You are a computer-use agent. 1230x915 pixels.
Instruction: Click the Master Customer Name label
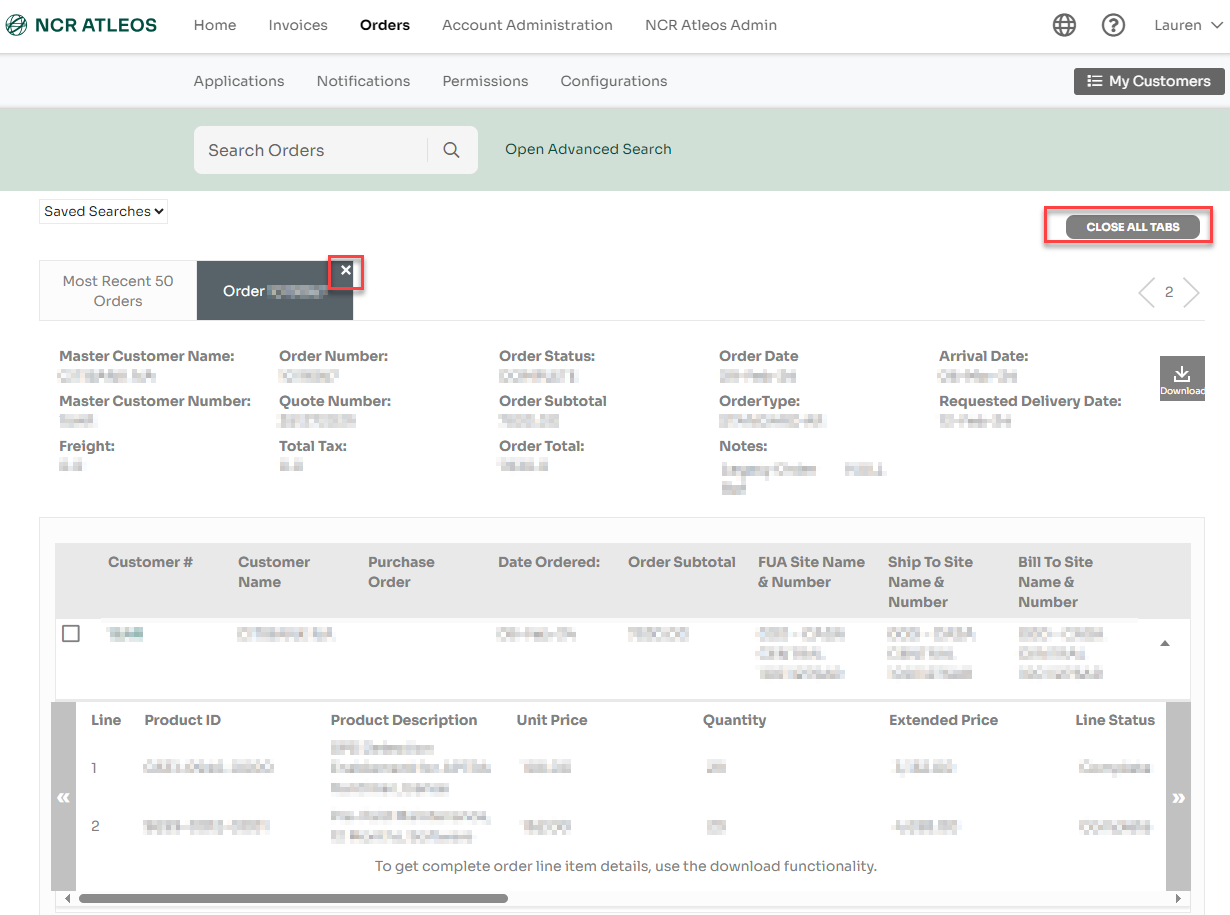click(x=147, y=356)
